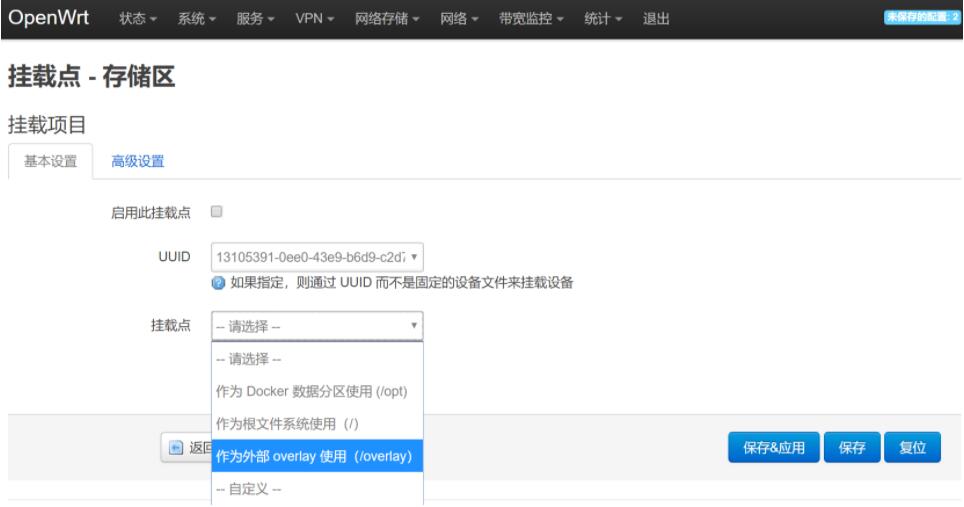964x507 pixels.
Task: Open the VPN dropdown menu
Action: [x=317, y=21]
